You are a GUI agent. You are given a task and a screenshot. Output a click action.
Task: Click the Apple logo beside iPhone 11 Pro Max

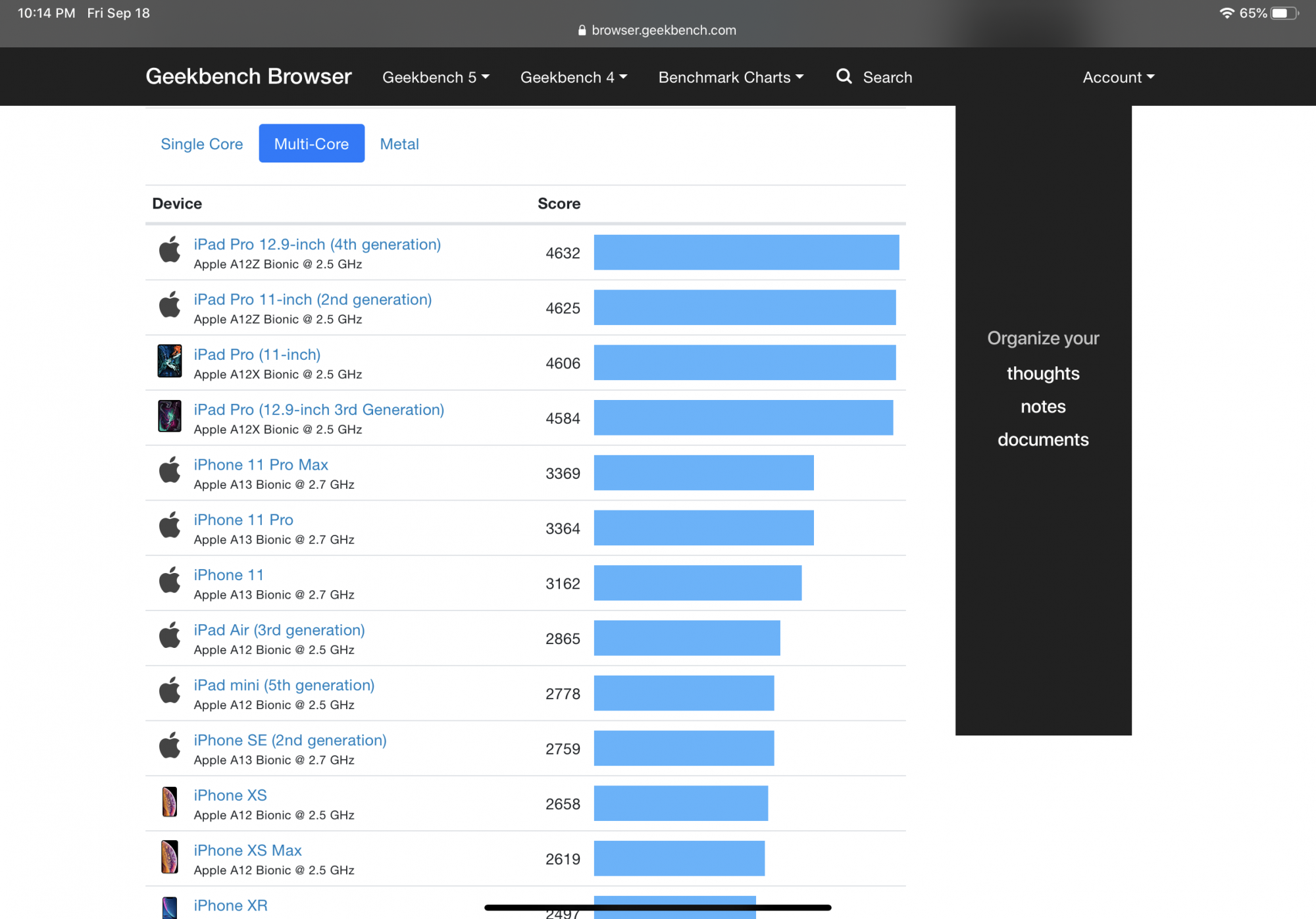(x=170, y=471)
